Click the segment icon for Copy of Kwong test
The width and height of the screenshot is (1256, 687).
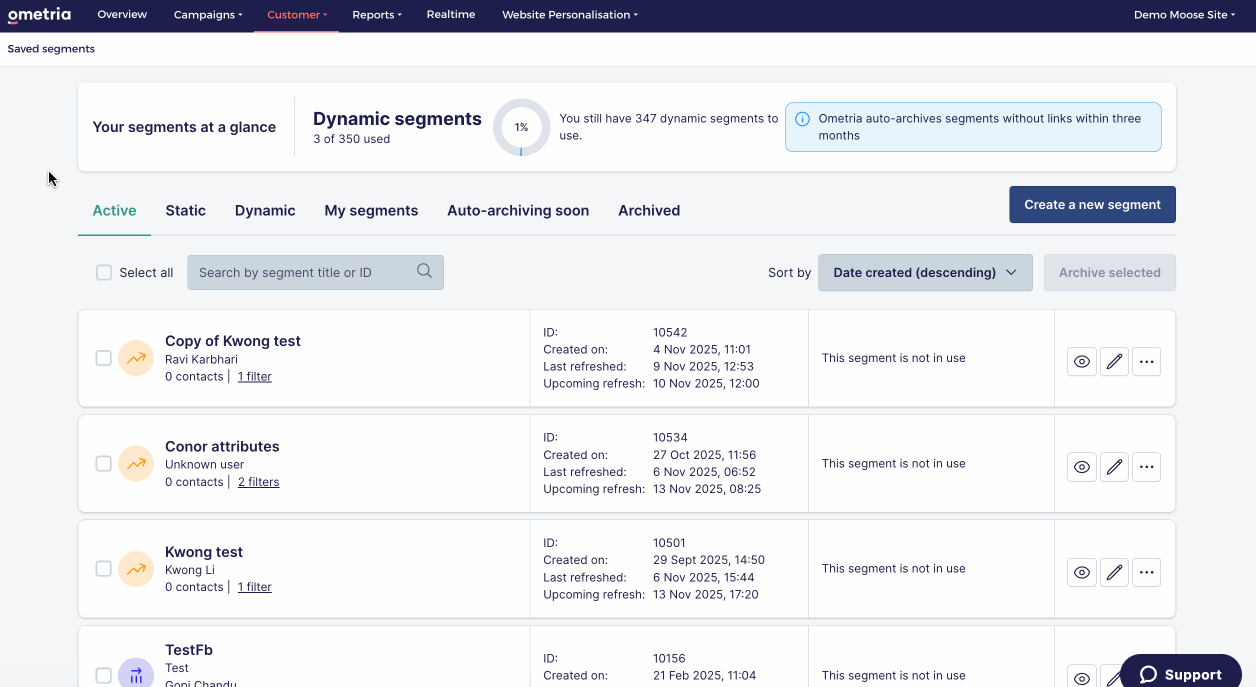point(136,358)
